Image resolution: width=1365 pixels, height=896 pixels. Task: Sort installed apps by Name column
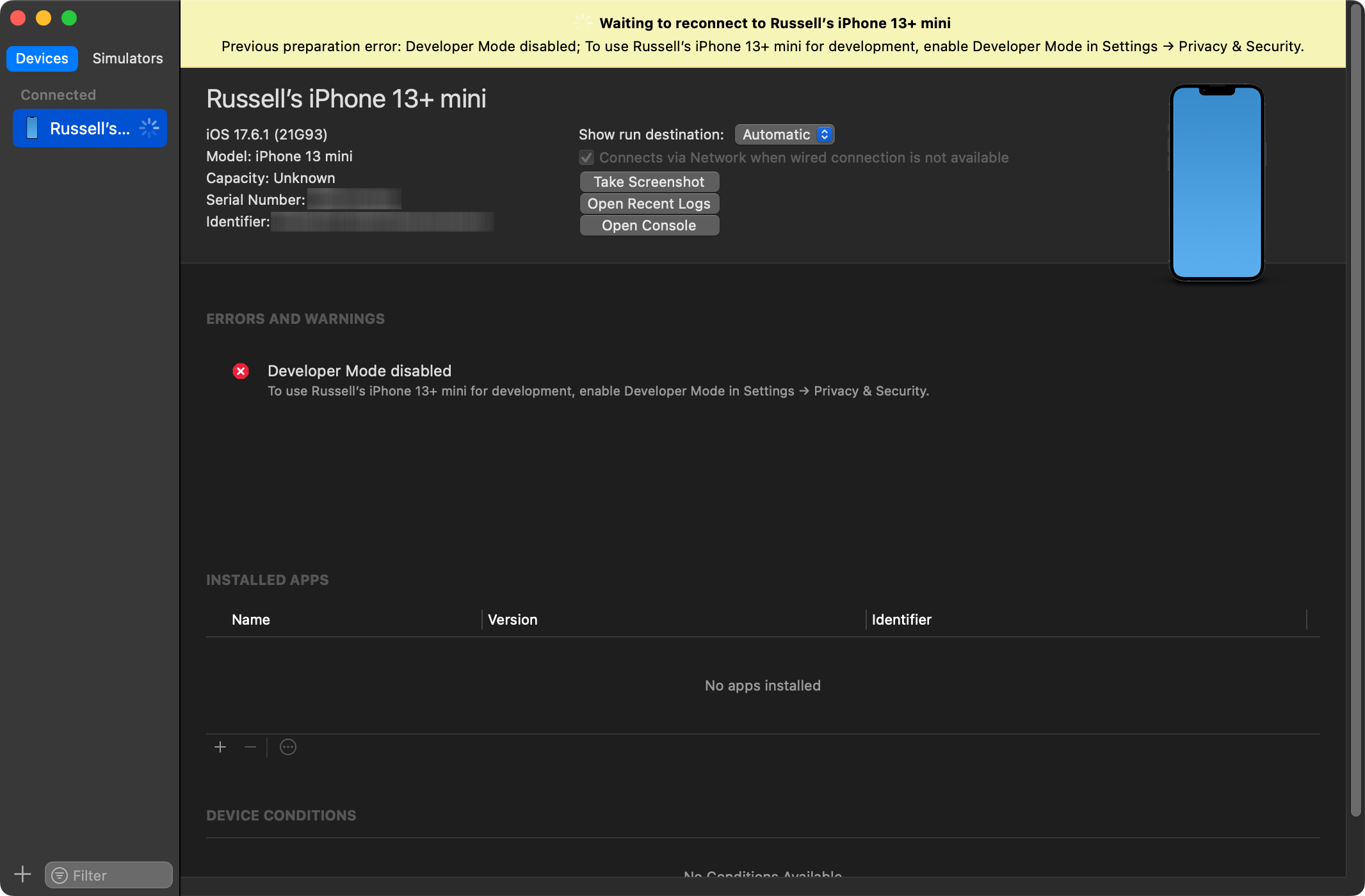point(250,620)
